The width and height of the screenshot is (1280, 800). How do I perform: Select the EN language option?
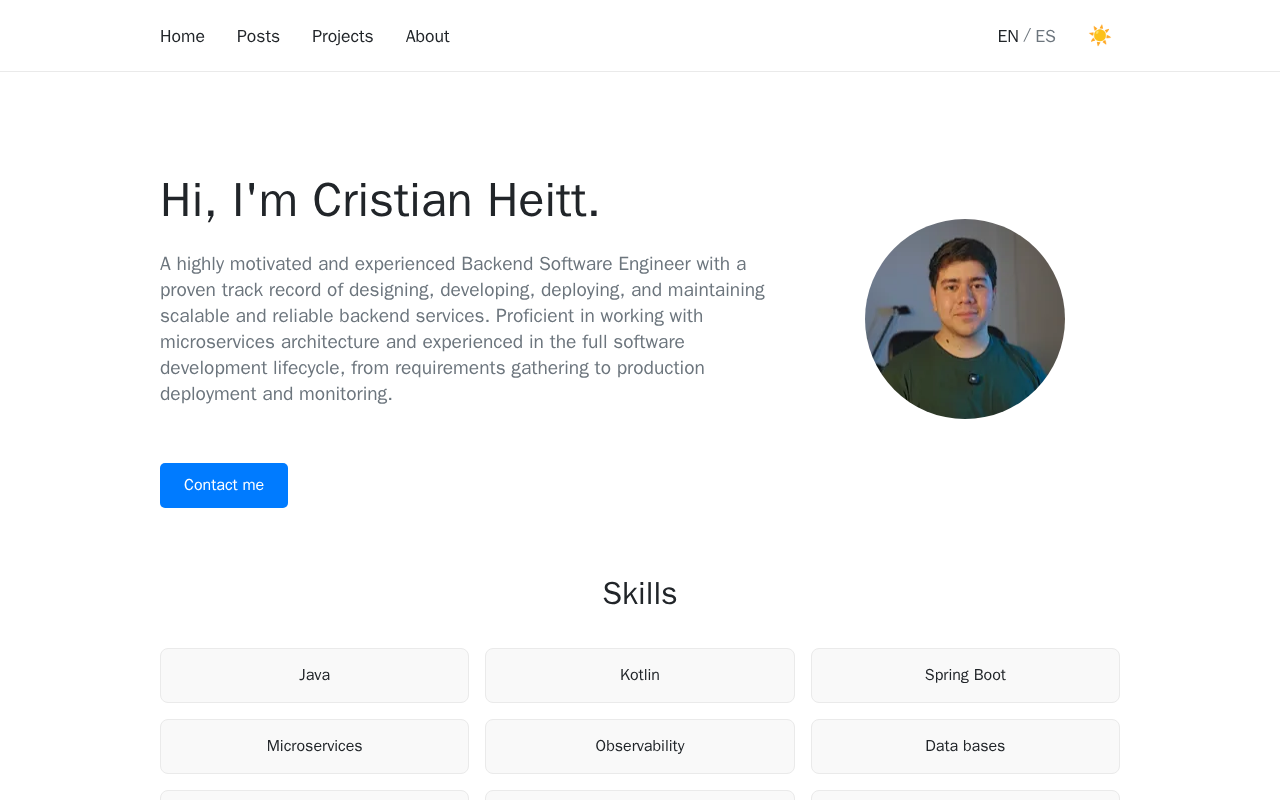(x=1007, y=37)
